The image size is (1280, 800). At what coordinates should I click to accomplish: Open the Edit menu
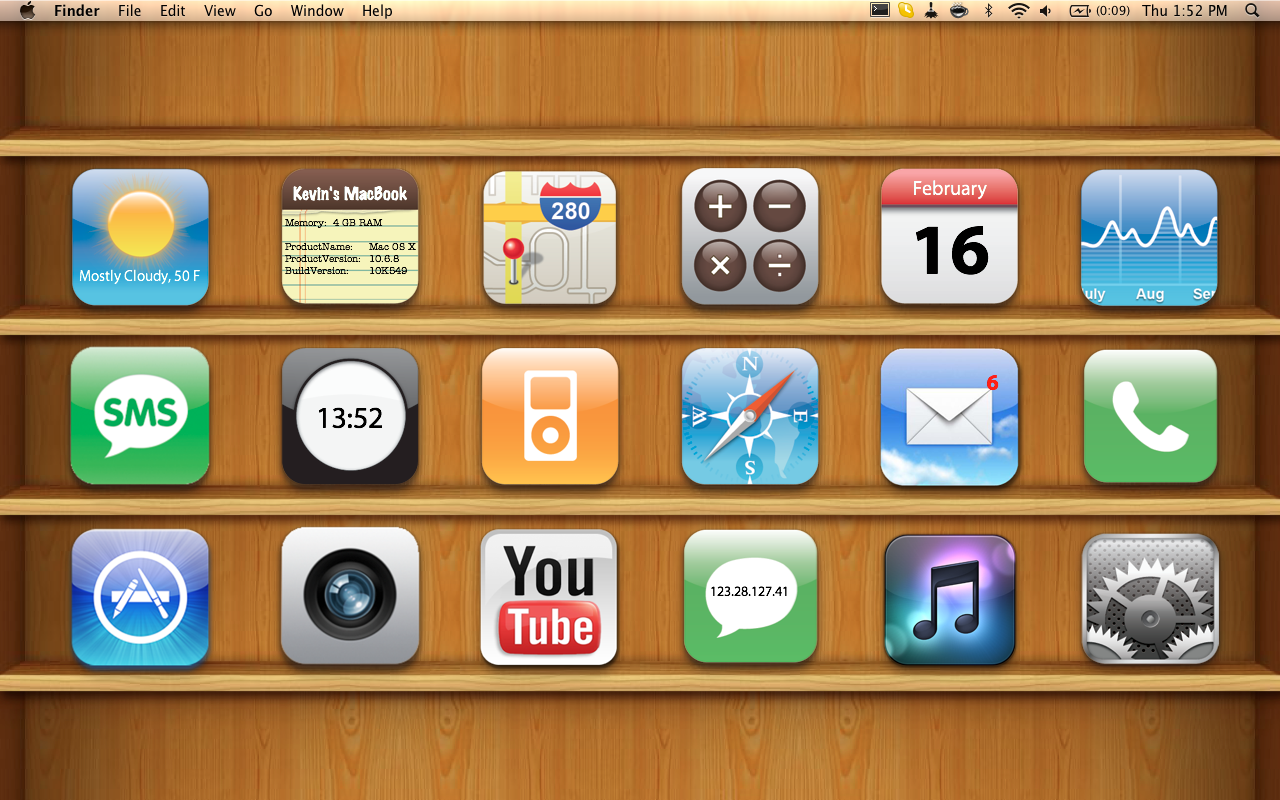173,11
